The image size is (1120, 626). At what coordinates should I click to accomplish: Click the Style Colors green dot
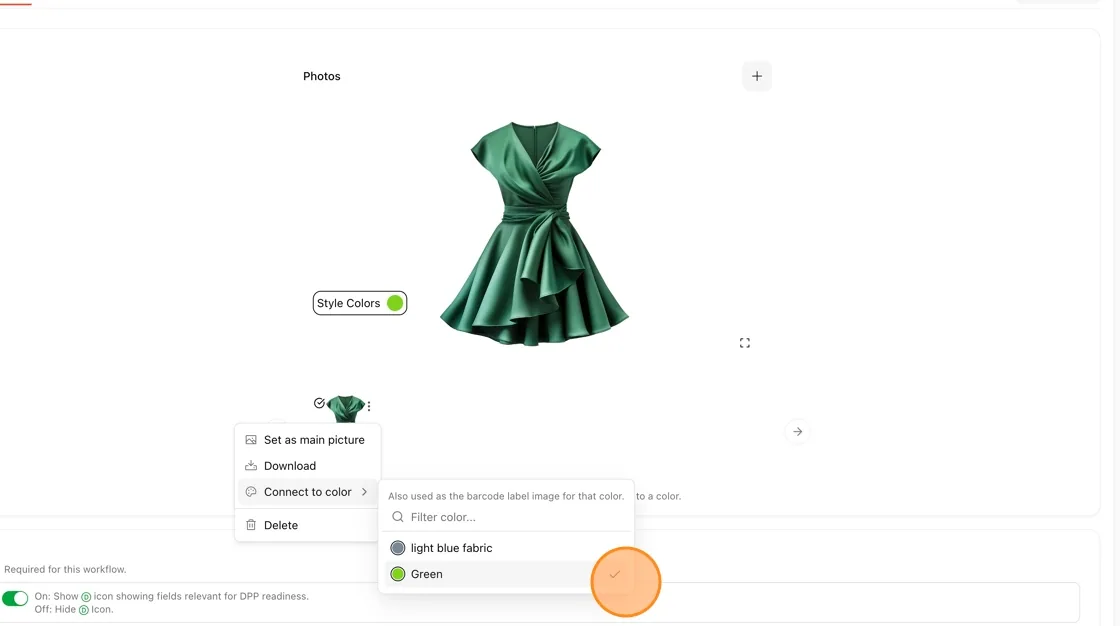pyautogui.click(x=395, y=303)
